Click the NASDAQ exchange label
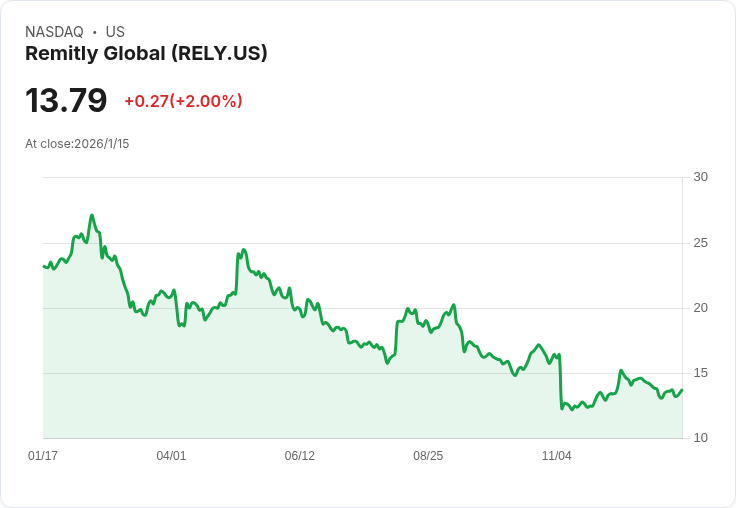 click(54, 32)
